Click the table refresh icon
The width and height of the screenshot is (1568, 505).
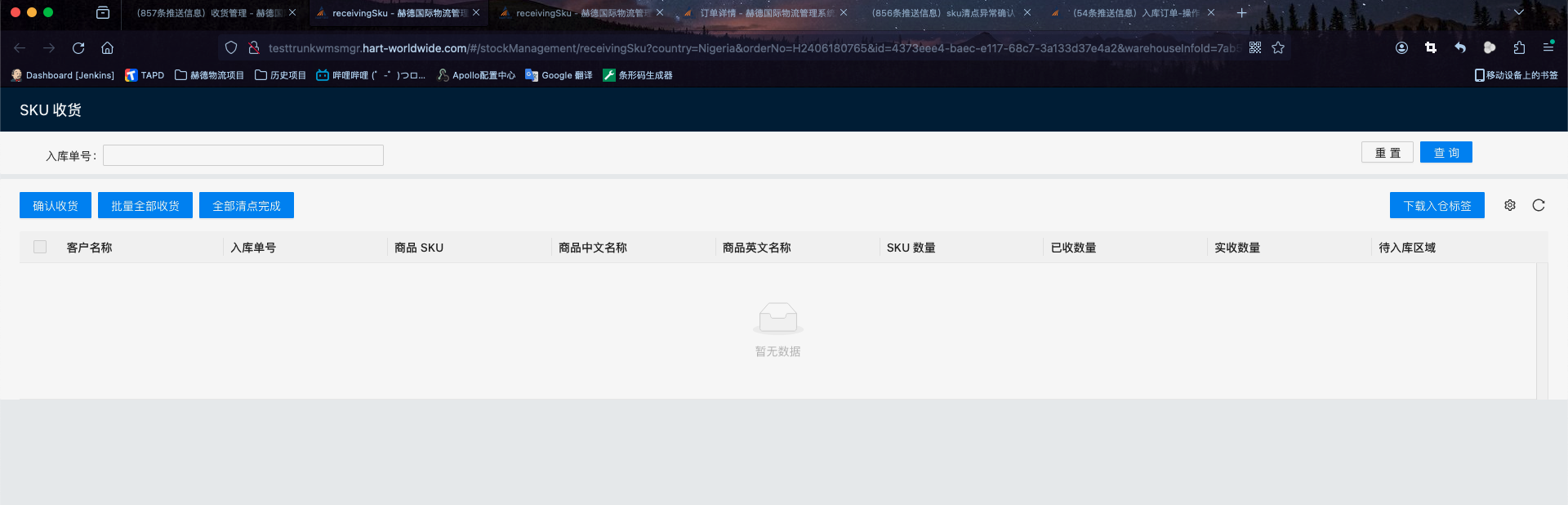click(x=1539, y=205)
